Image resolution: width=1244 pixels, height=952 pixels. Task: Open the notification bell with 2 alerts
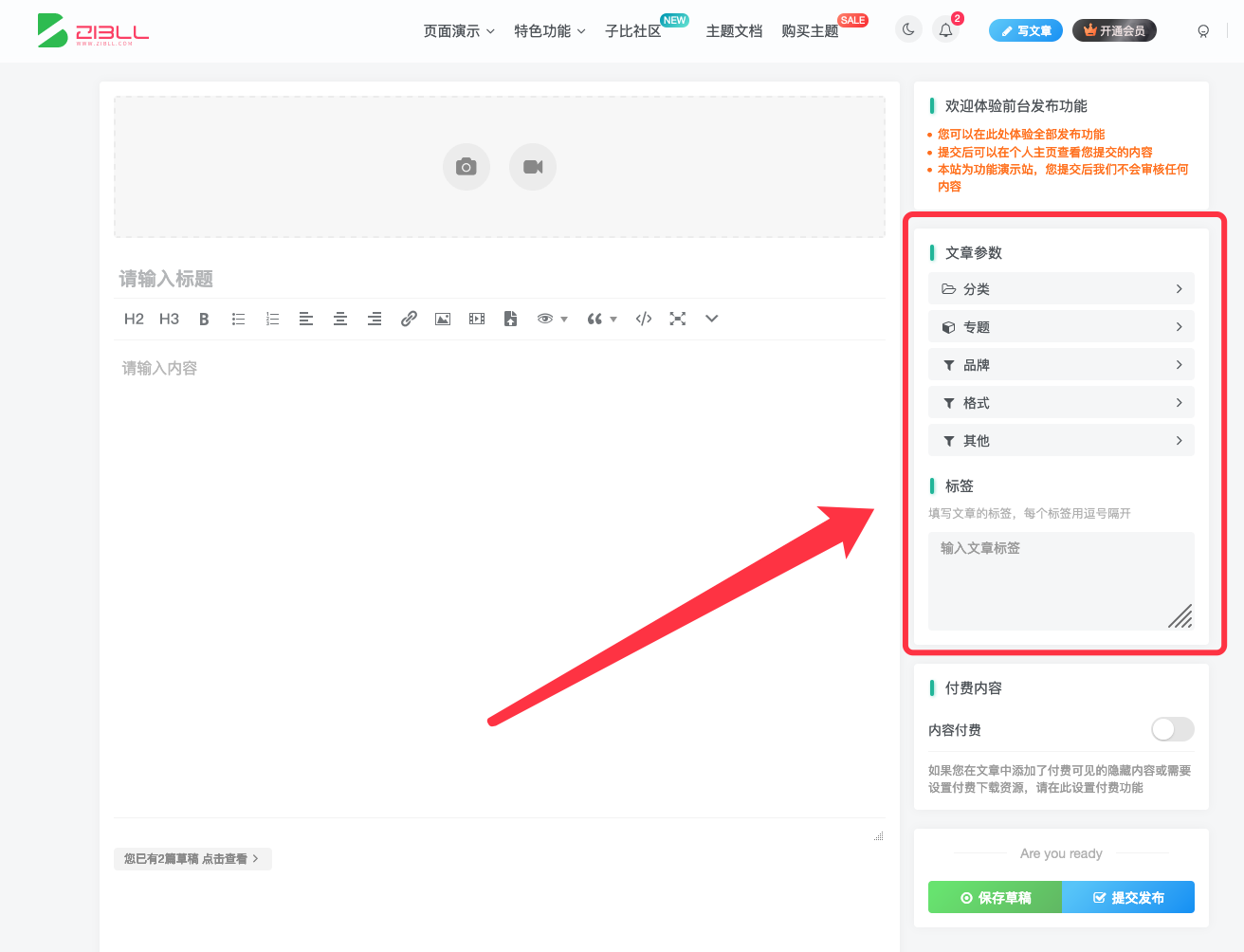pos(945,29)
